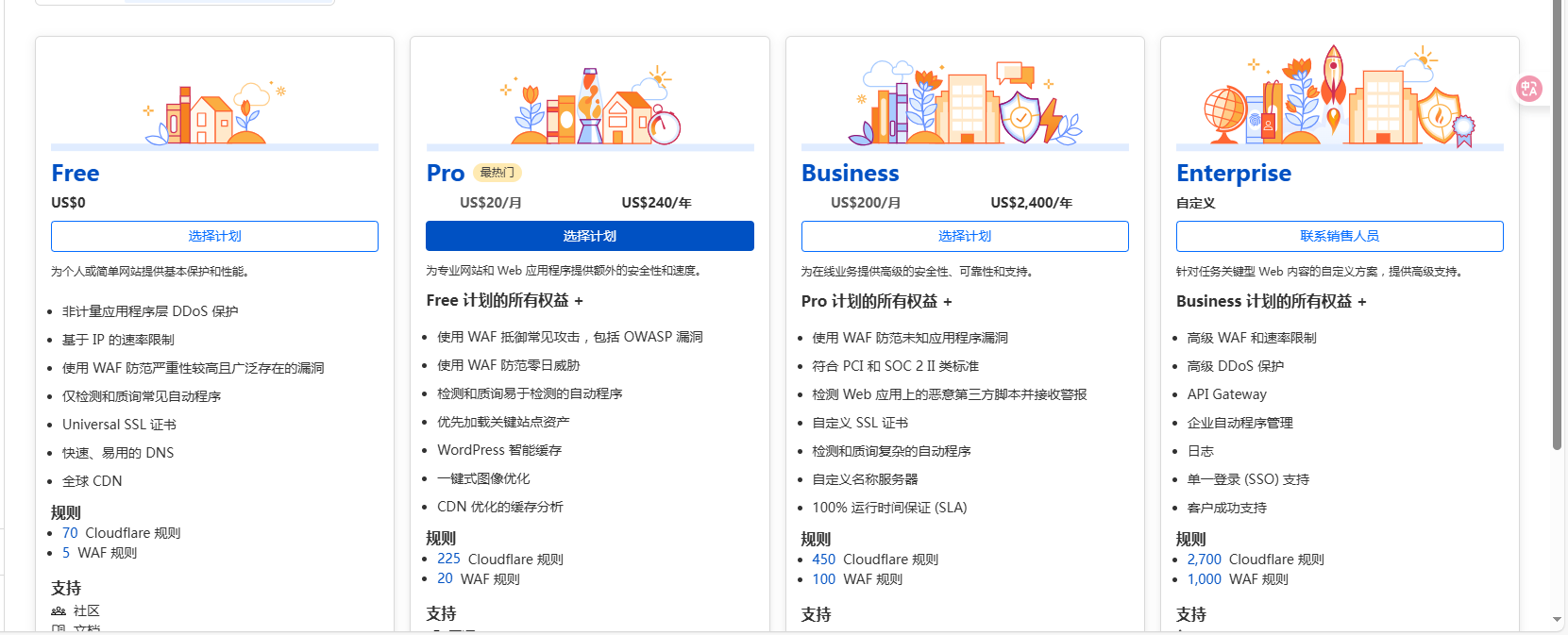Viewport: 1568px width, 635px height.
Task: Click '使用 WAF 防范零日威胁' feature
Action: (509, 365)
